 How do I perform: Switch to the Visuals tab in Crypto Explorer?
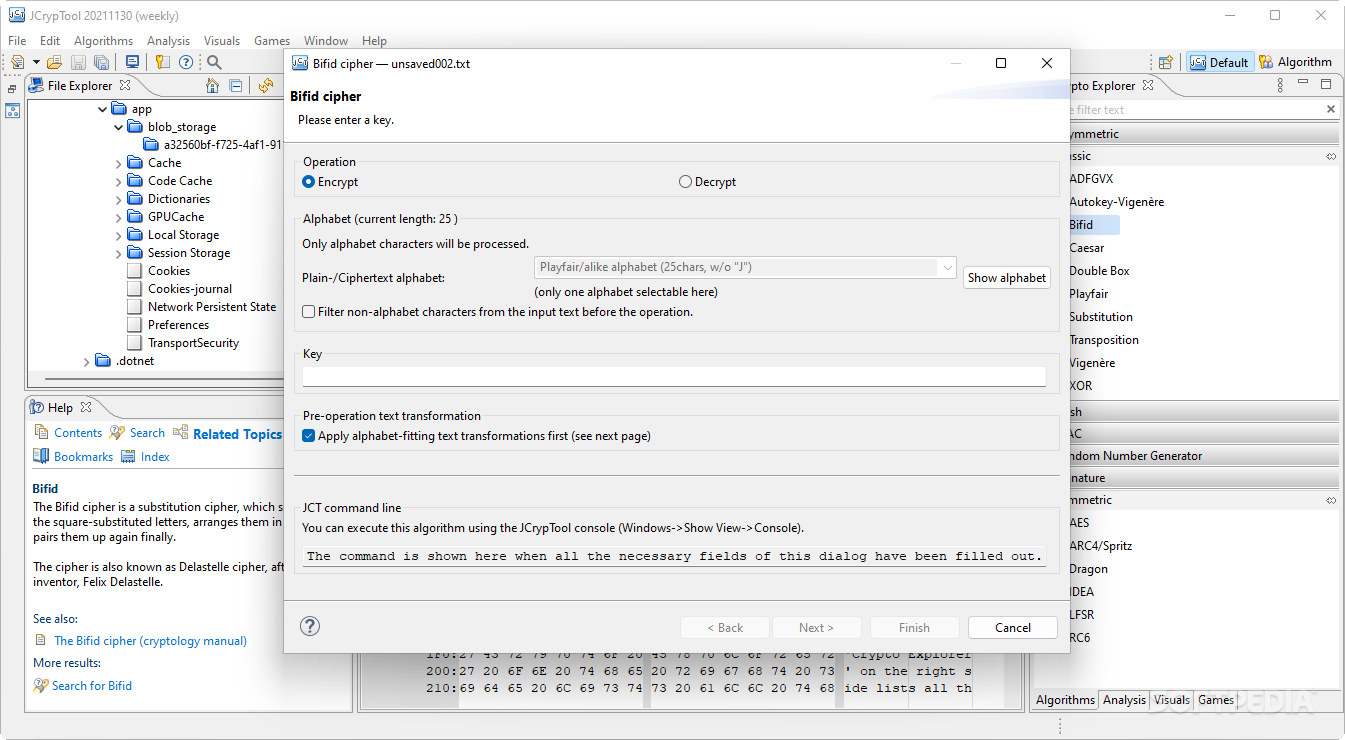[1171, 700]
